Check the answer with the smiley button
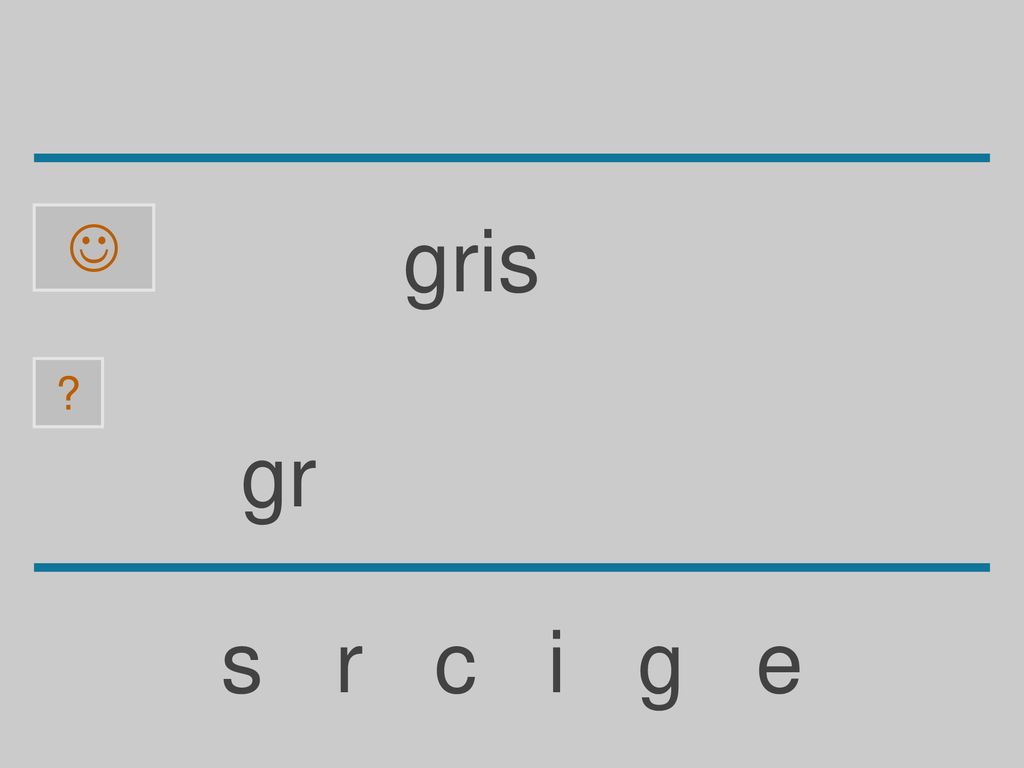This screenshot has height=768, width=1024. [94, 248]
